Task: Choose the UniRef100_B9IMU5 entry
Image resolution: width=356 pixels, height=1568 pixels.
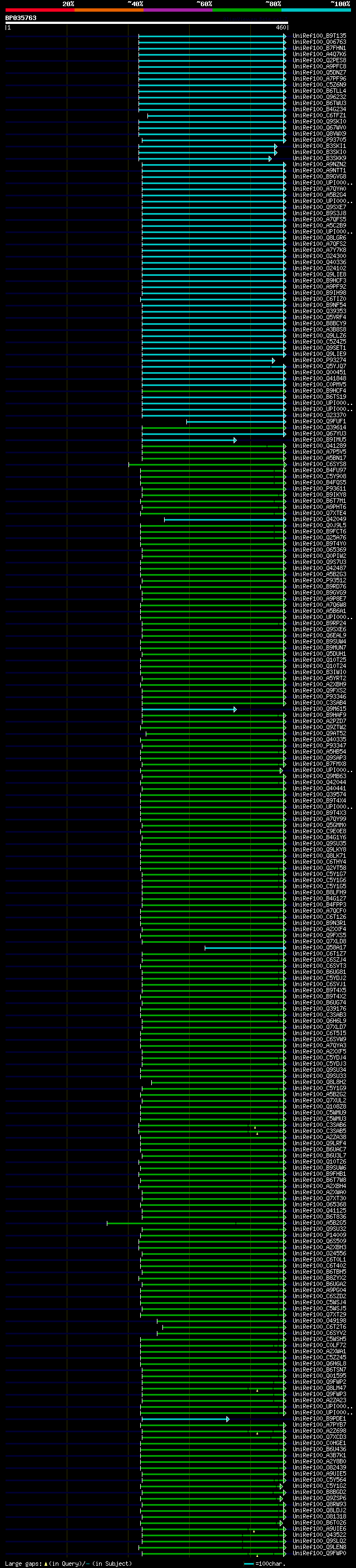Action: click(319, 439)
